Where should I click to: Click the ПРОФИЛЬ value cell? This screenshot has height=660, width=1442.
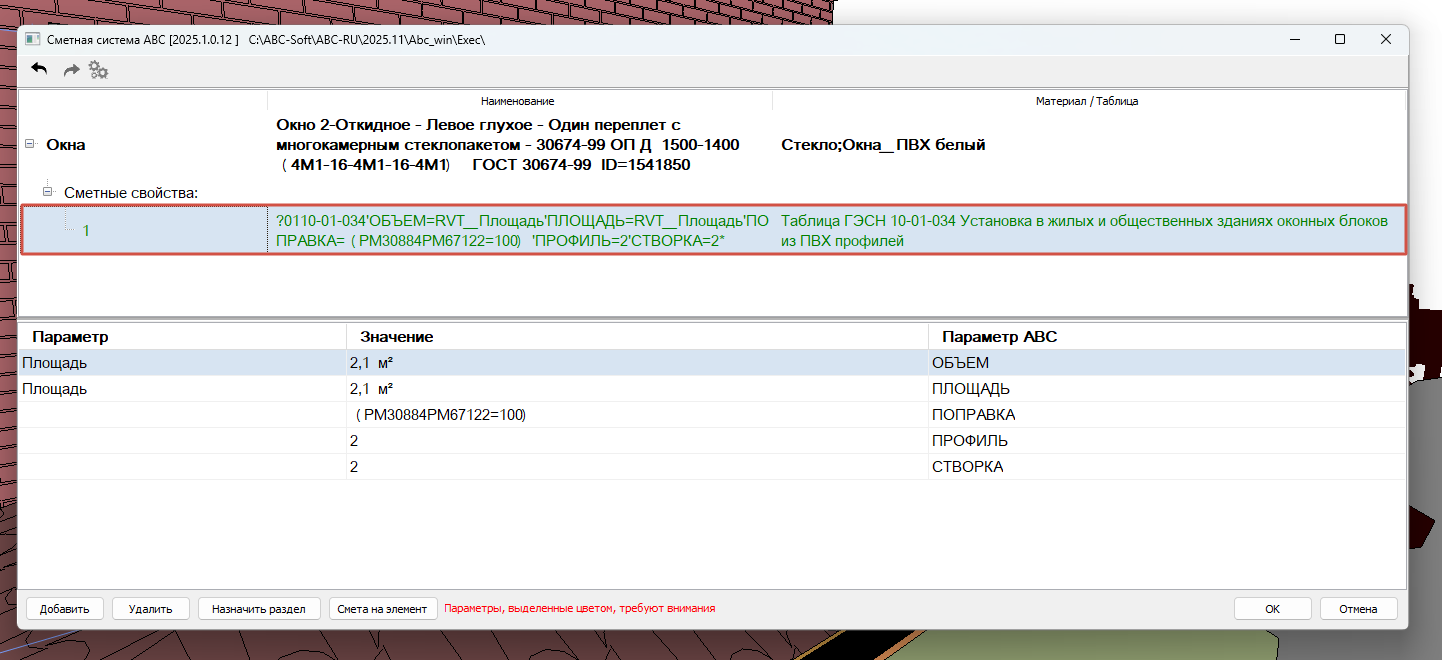pos(637,441)
